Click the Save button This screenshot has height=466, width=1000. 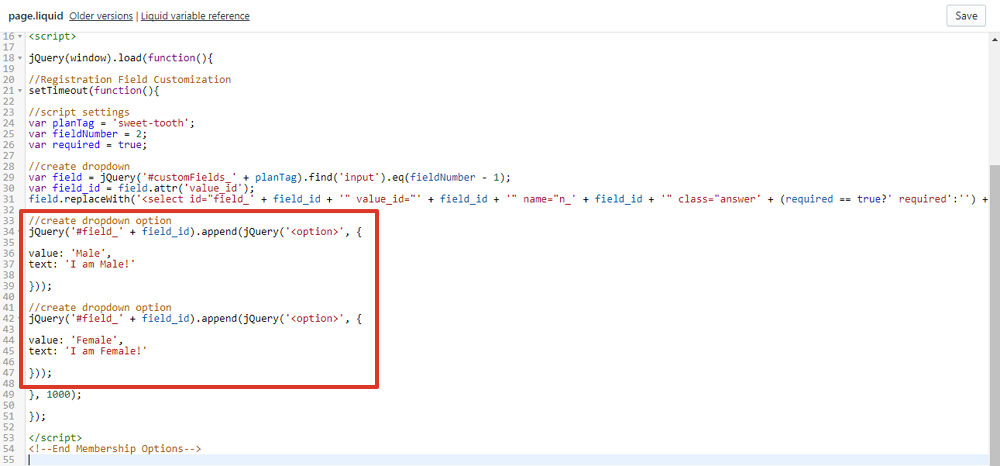[x=966, y=16]
